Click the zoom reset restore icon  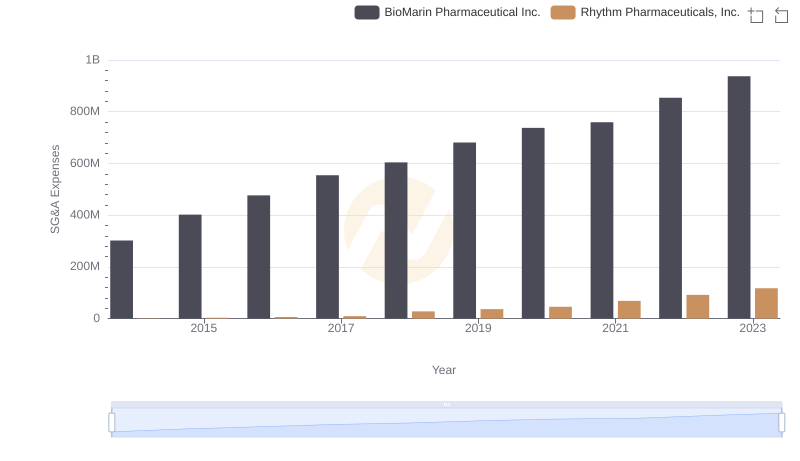pos(781,15)
